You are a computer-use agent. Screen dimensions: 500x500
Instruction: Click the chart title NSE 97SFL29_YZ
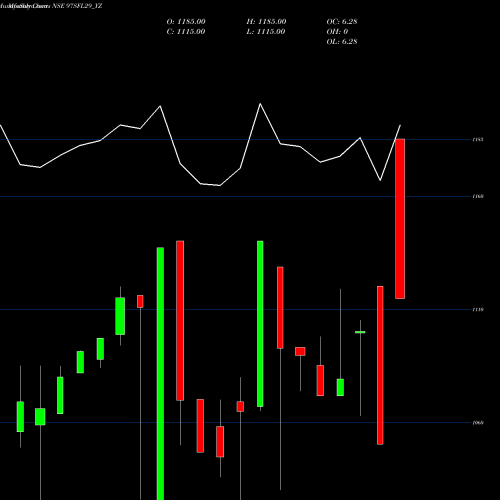click(x=77, y=6)
